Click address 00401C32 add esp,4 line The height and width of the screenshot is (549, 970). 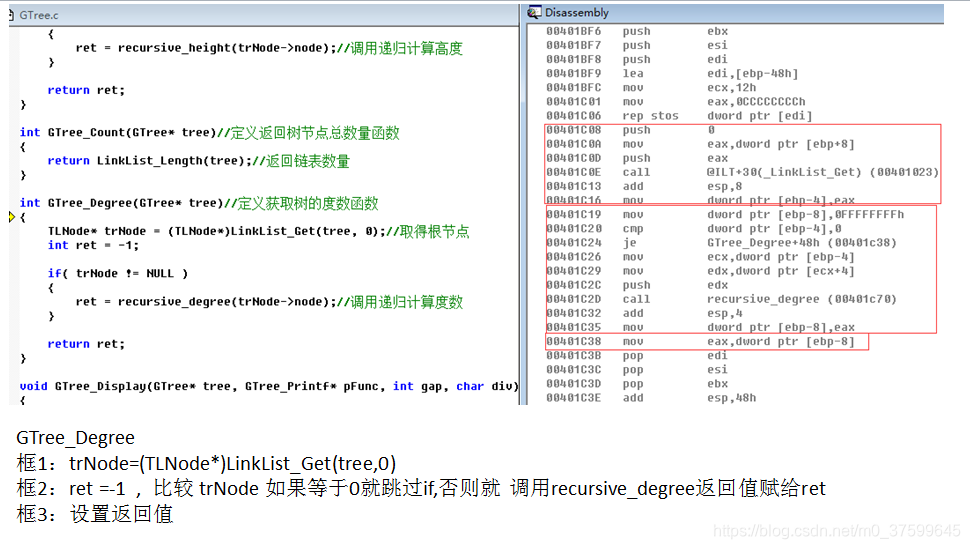pos(644,313)
